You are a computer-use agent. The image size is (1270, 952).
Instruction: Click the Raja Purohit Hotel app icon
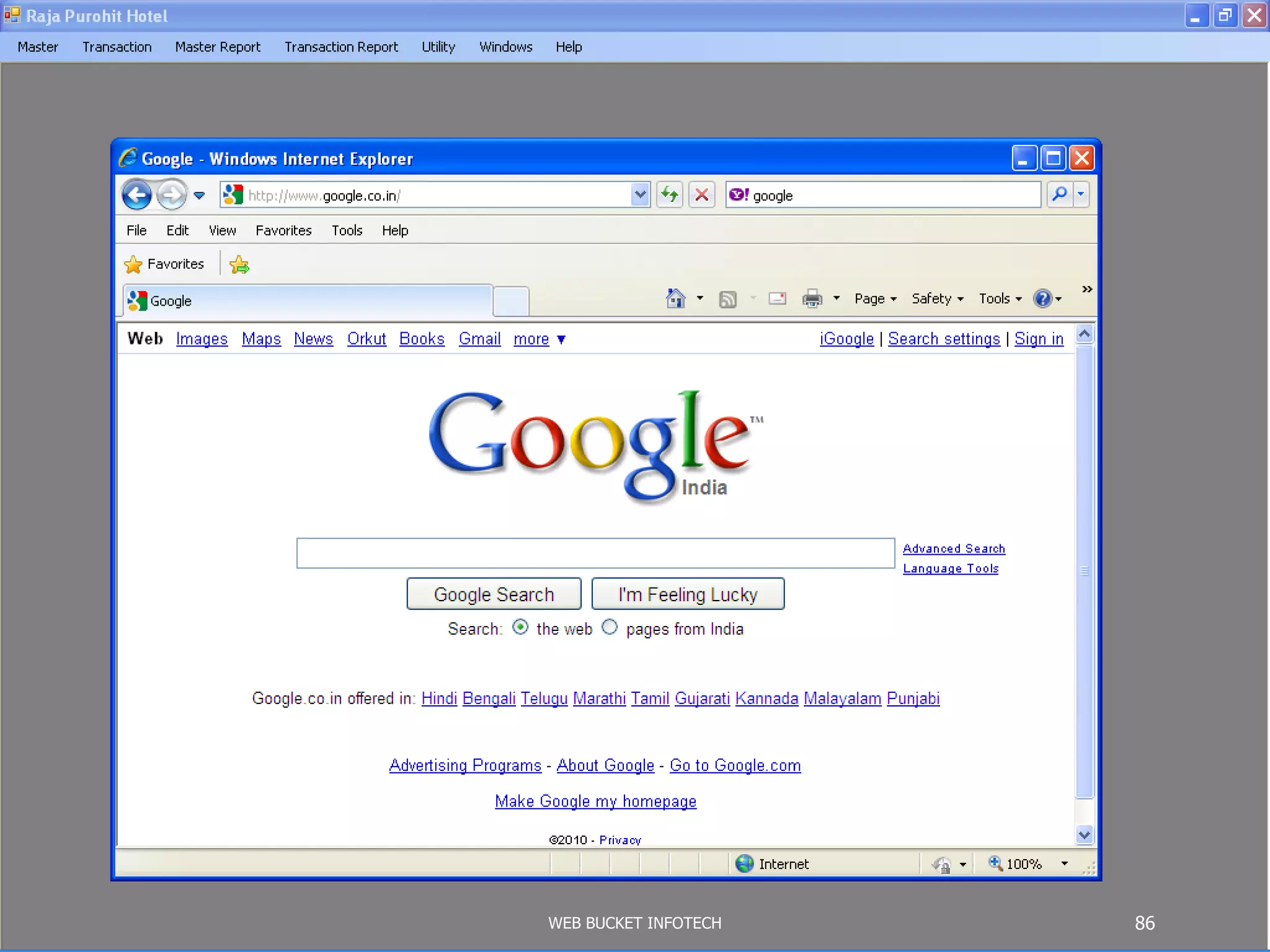pyautogui.click(x=12, y=15)
